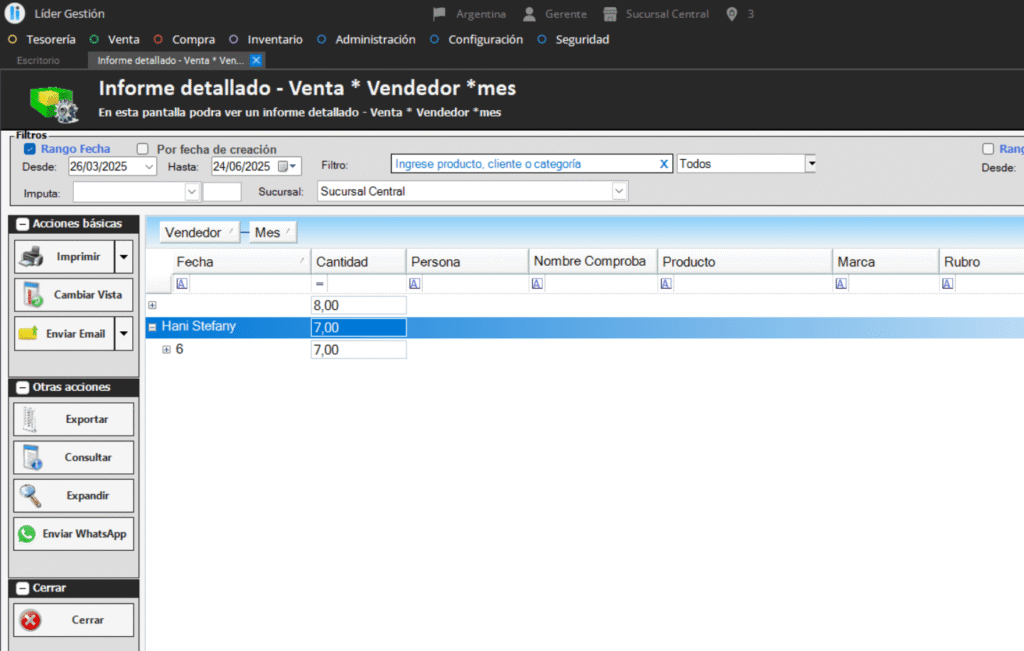
Task: Click the Exportar document icon
Action: coord(31,419)
